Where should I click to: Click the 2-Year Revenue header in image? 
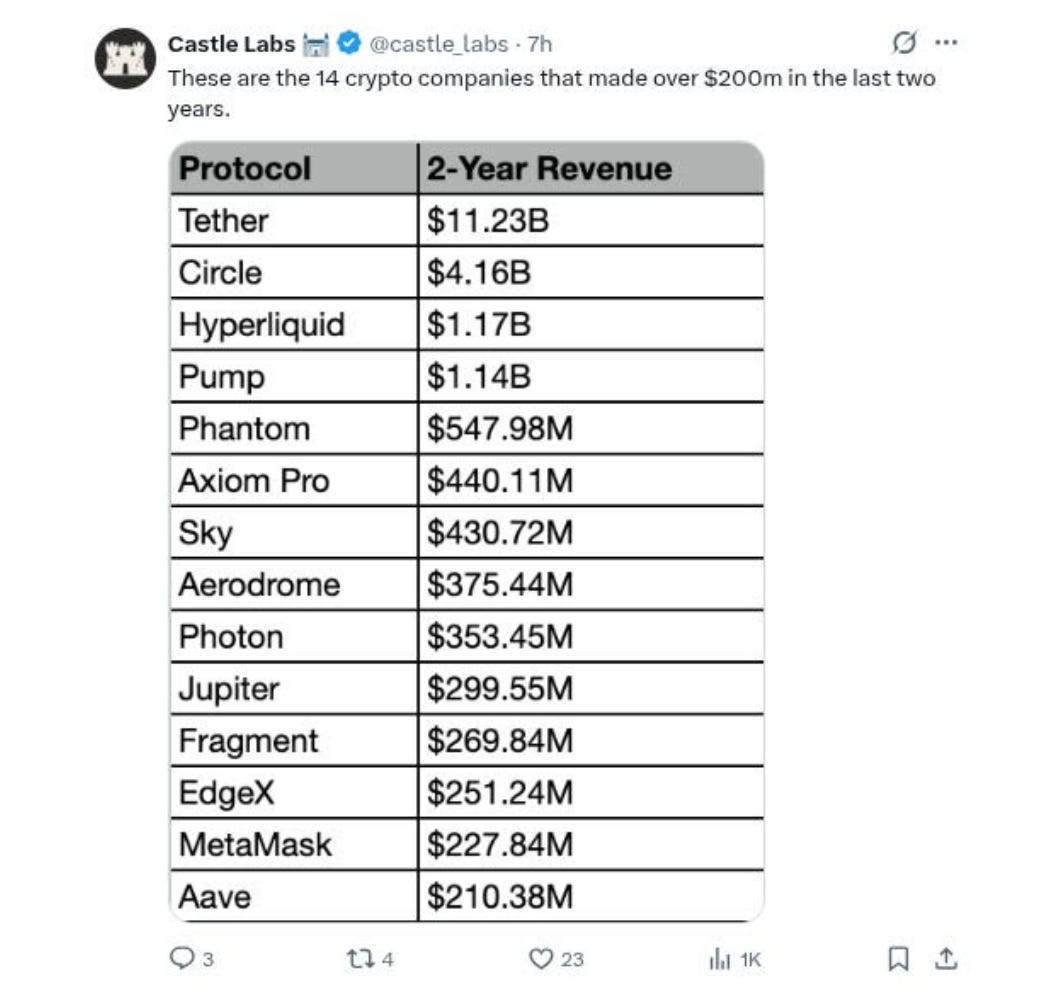click(x=549, y=168)
